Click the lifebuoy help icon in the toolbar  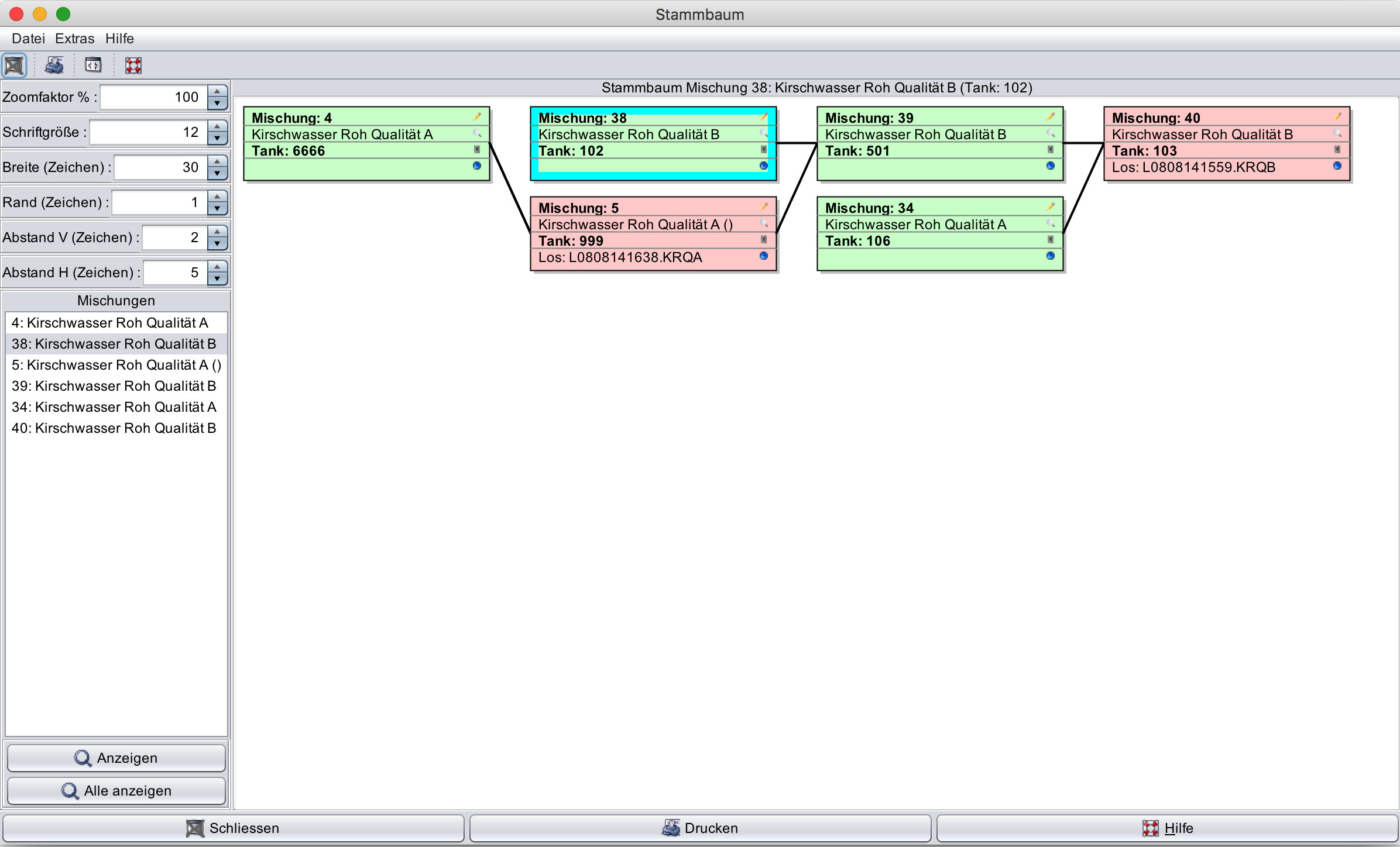[133, 65]
